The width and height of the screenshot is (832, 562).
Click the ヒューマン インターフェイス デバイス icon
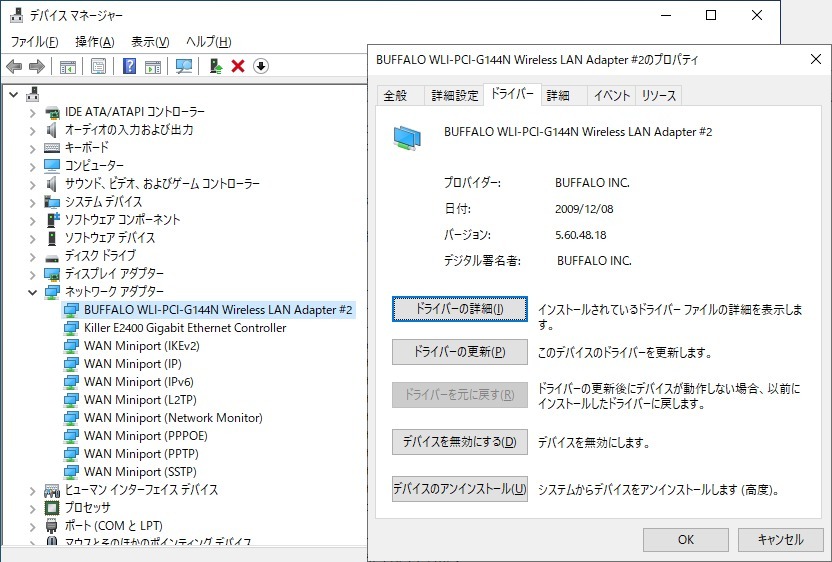coord(52,490)
